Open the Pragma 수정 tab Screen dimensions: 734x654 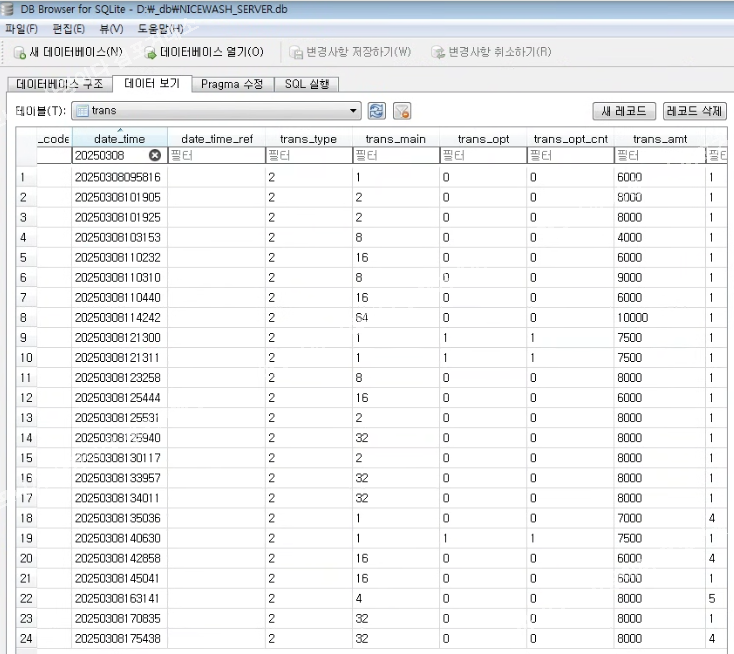pyautogui.click(x=231, y=85)
